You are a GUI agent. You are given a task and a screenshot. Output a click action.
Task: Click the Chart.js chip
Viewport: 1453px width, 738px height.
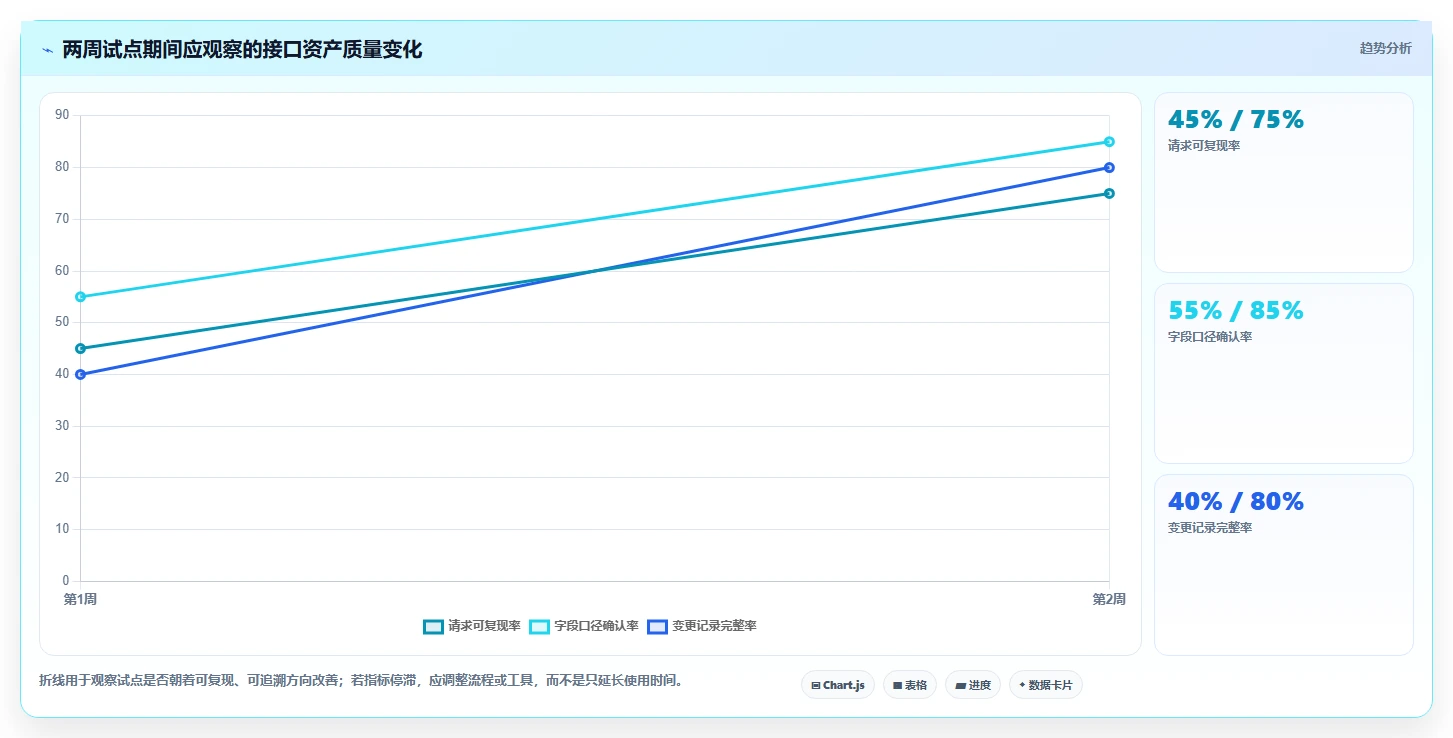pyautogui.click(x=838, y=685)
